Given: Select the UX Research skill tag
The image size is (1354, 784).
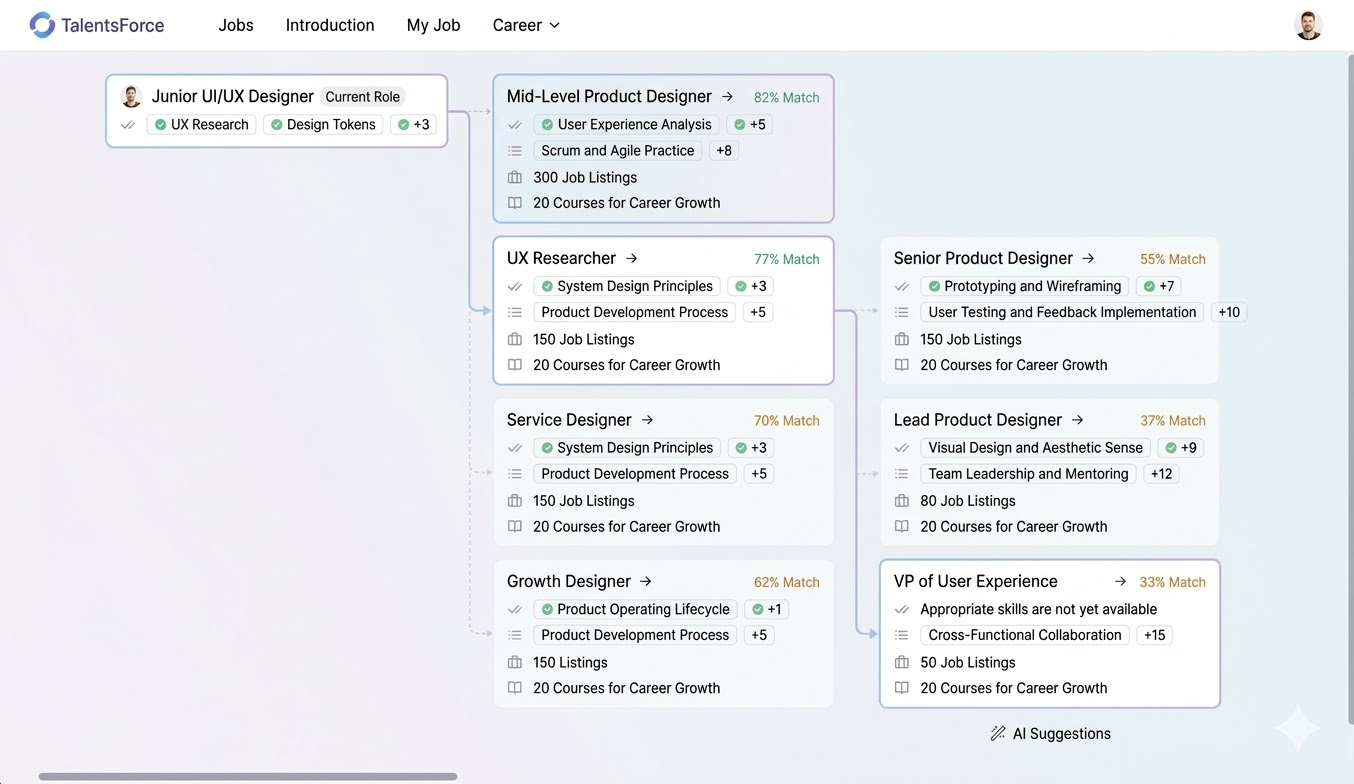Looking at the screenshot, I should (x=201, y=125).
